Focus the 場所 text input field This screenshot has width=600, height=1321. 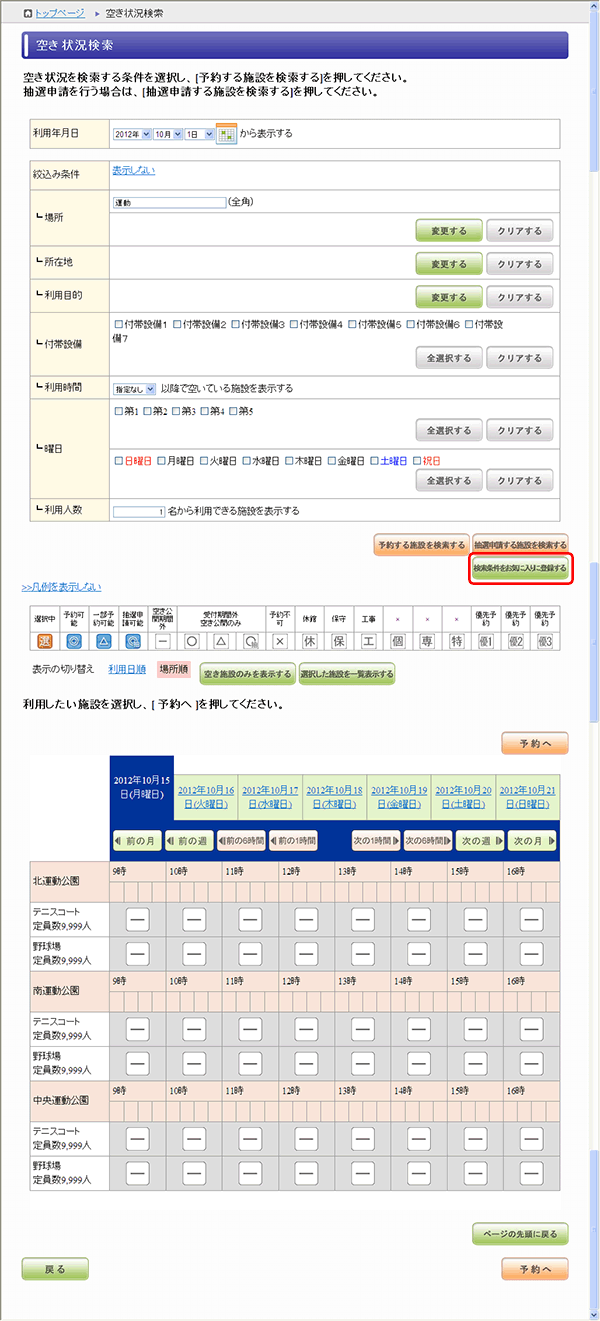170,202
